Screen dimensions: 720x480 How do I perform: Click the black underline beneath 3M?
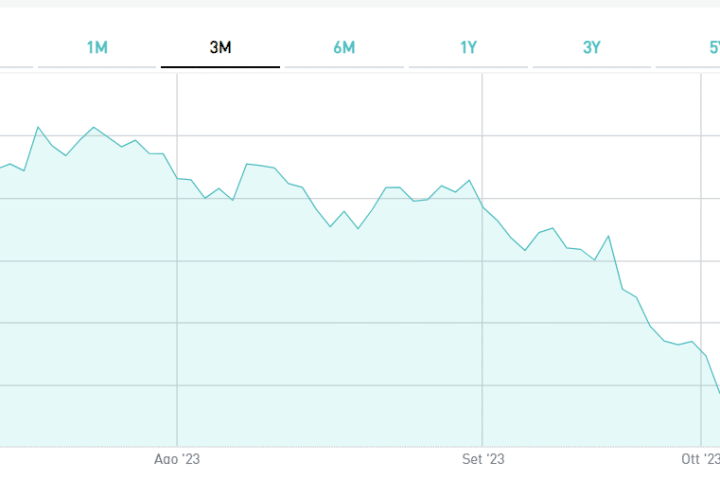point(221,67)
